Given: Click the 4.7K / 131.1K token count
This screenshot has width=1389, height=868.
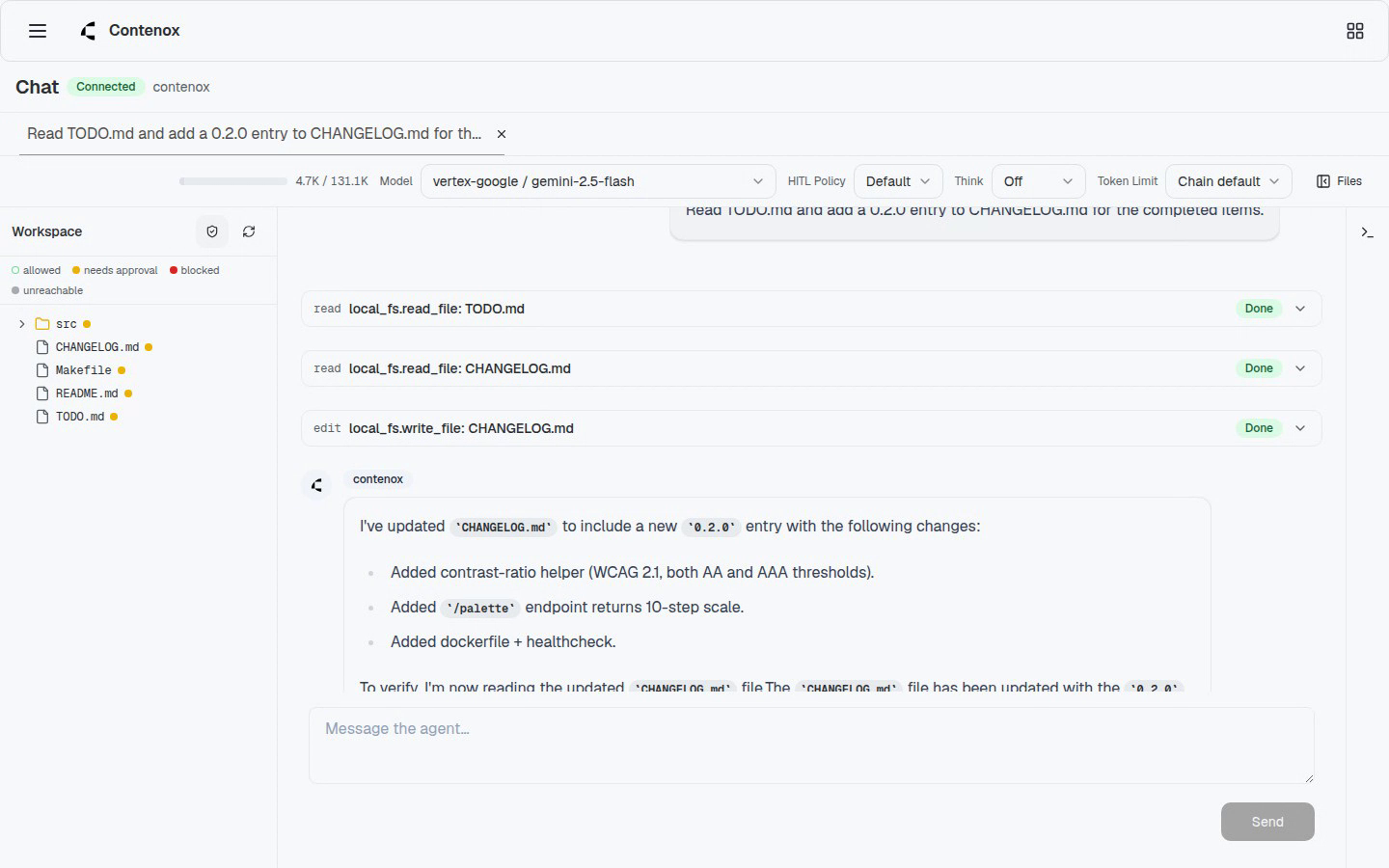Looking at the screenshot, I should pos(332,181).
